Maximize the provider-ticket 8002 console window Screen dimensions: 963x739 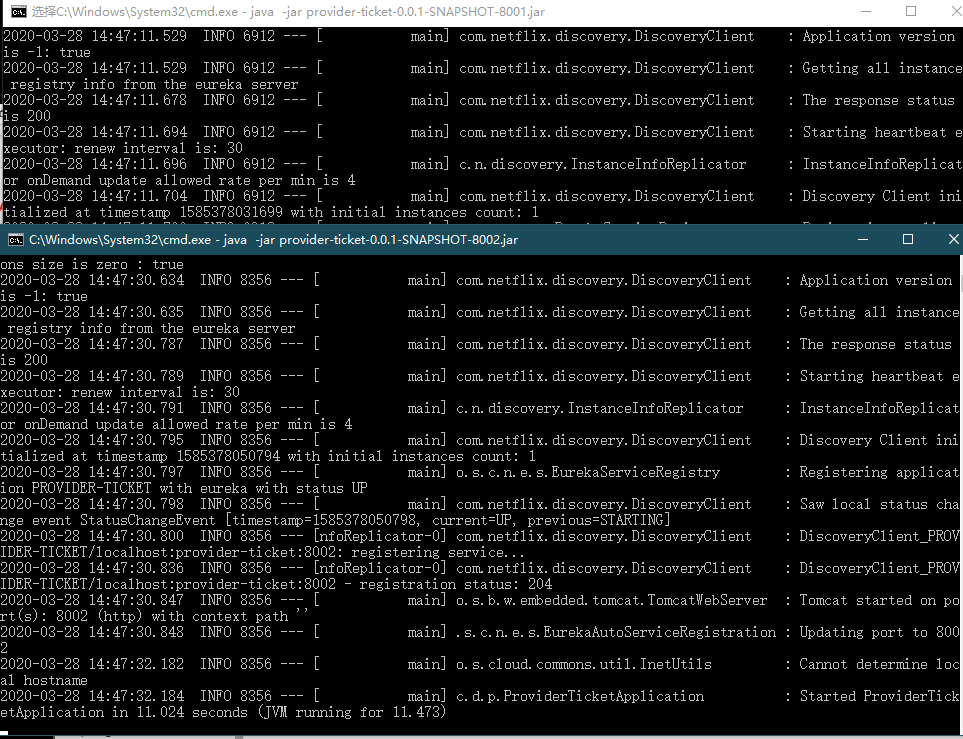[908, 240]
